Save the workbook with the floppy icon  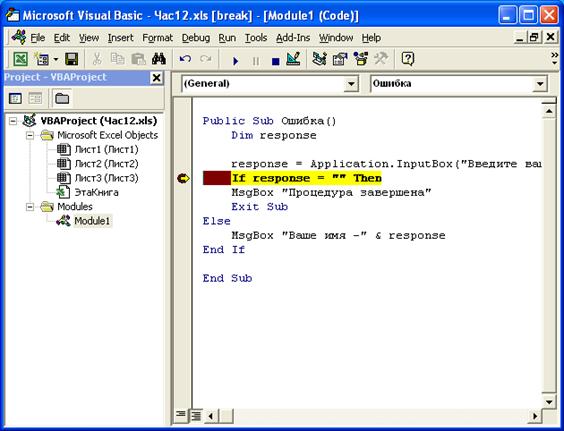point(71,59)
